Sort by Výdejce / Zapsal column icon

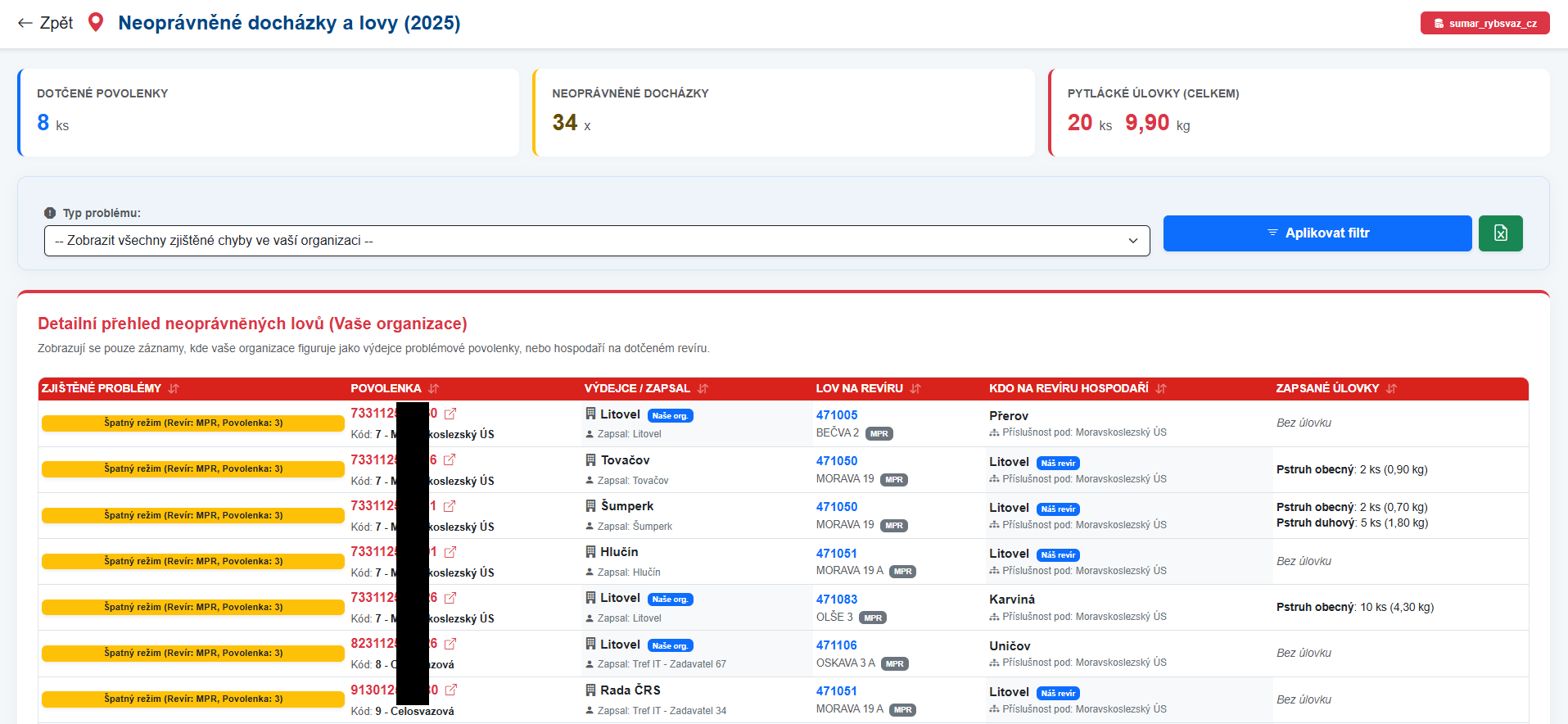[703, 389]
